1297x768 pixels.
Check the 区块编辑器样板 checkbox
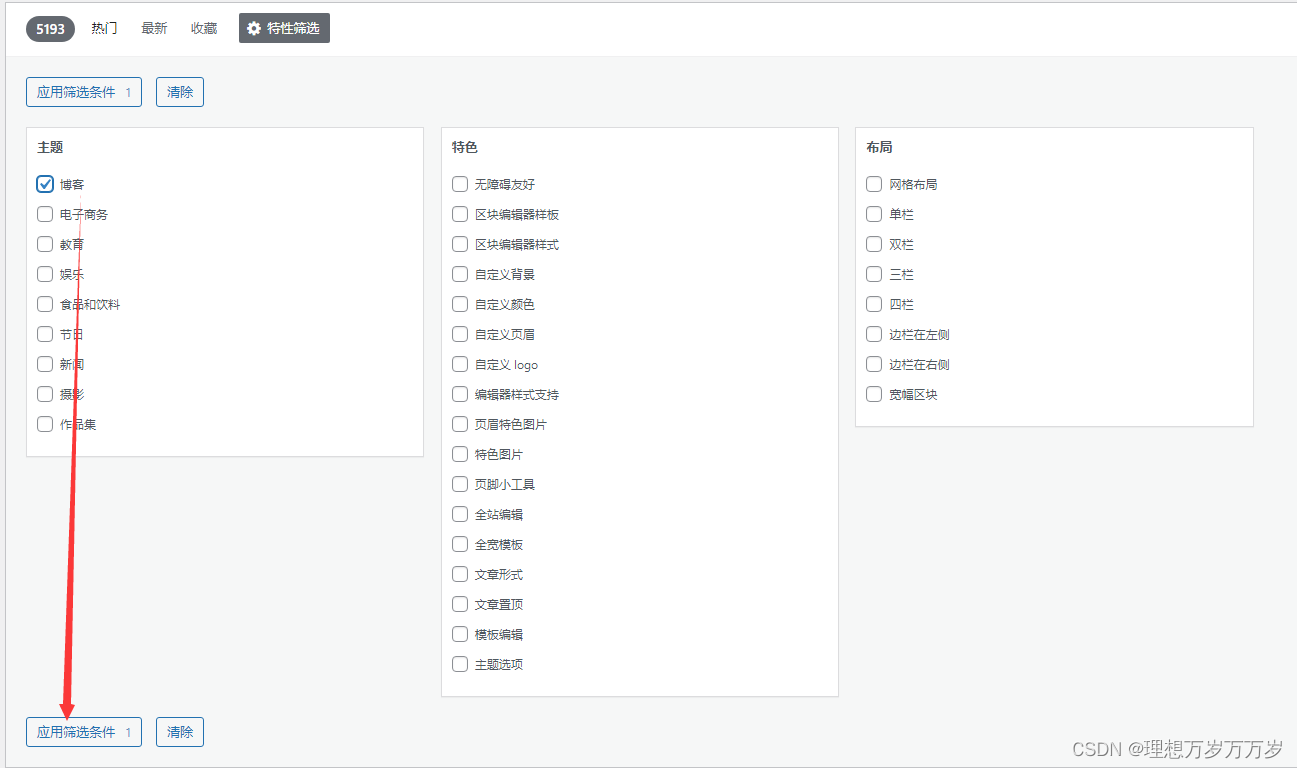tap(460, 214)
